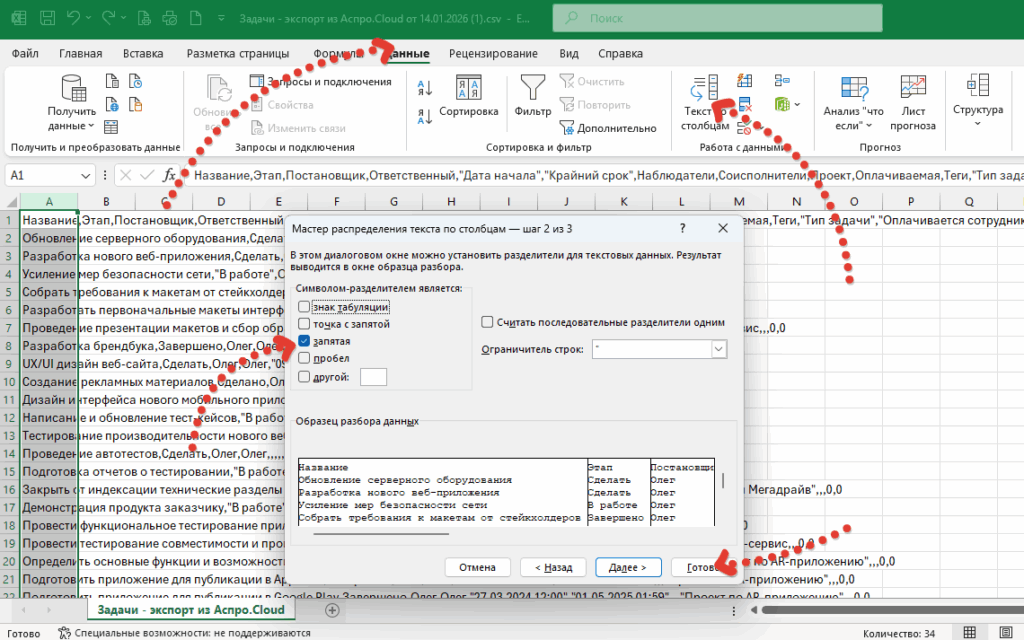Open the Вставка ribbon tab
The width and height of the screenshot is (1024, 640).
tap(142, 54)
